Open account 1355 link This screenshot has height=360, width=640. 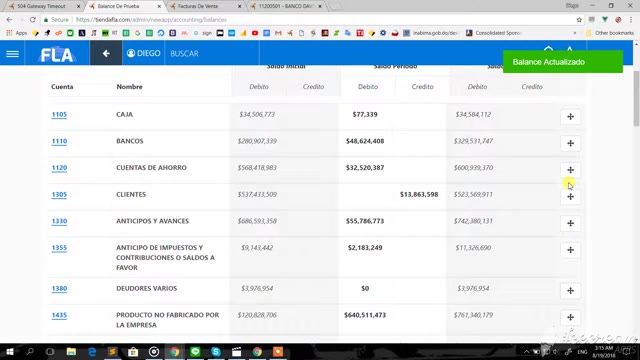[59, 248]
